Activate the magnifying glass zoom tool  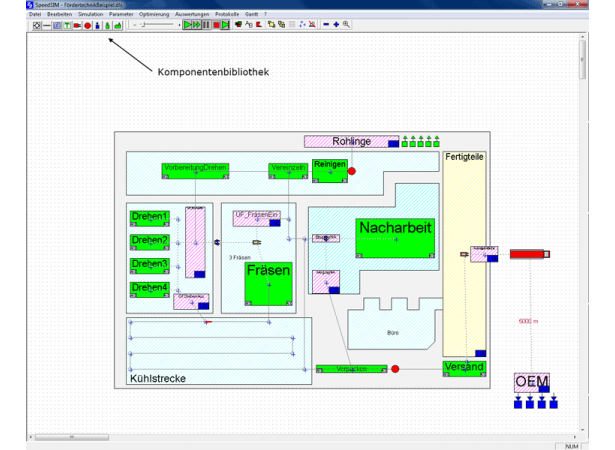point(346,24)
